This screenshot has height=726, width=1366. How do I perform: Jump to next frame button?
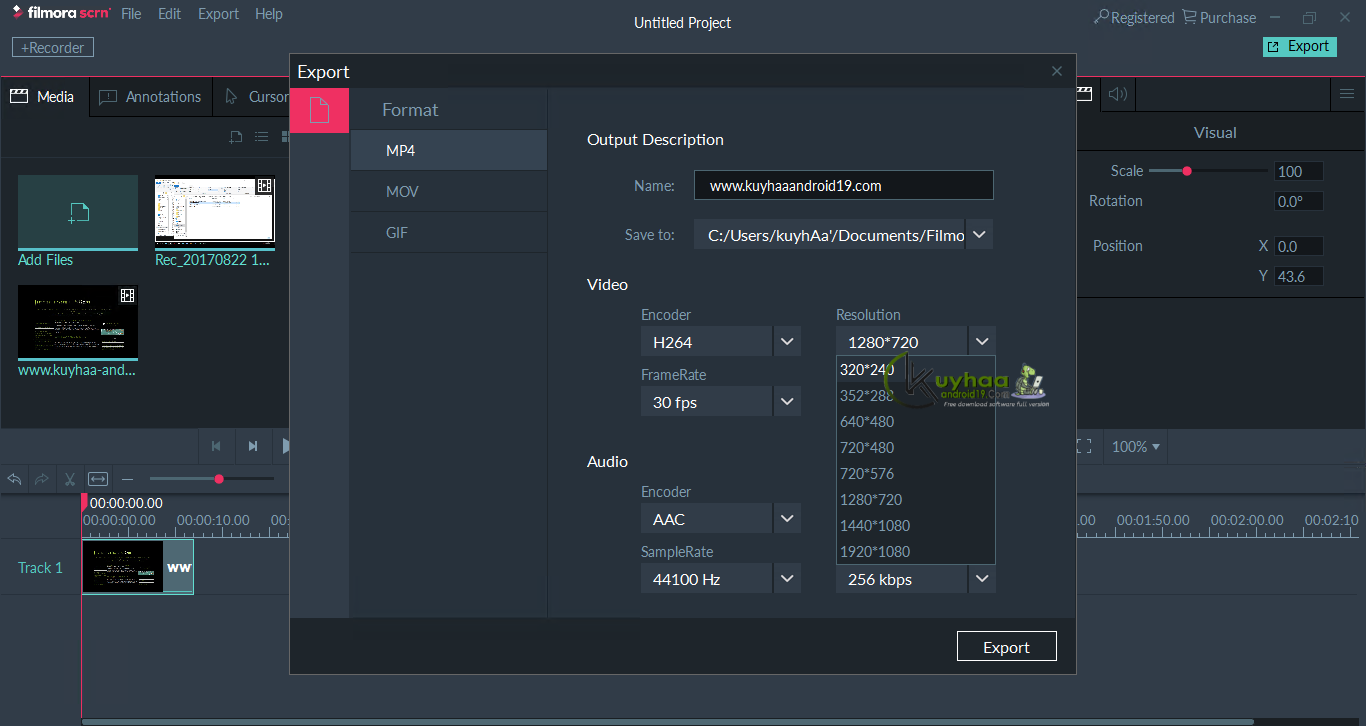[x=253, y=446]
